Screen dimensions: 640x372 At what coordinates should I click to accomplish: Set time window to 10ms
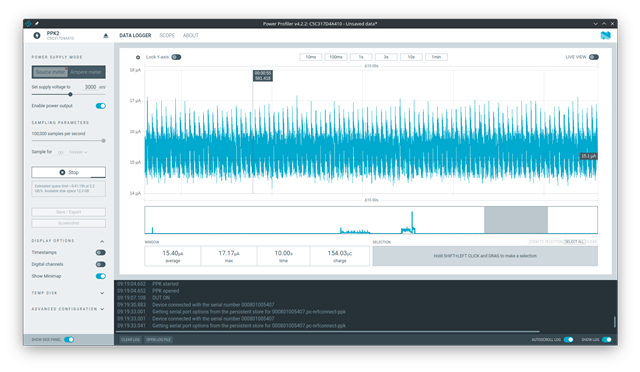pyautogui.click(x=311, y=57)
